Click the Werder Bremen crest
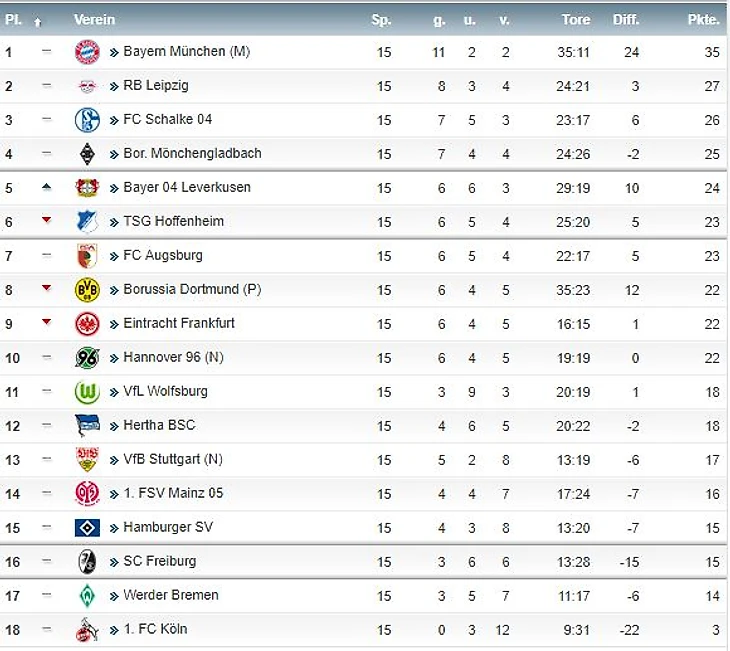This screenshot has width=730, height=651. [x=88, y=596]
